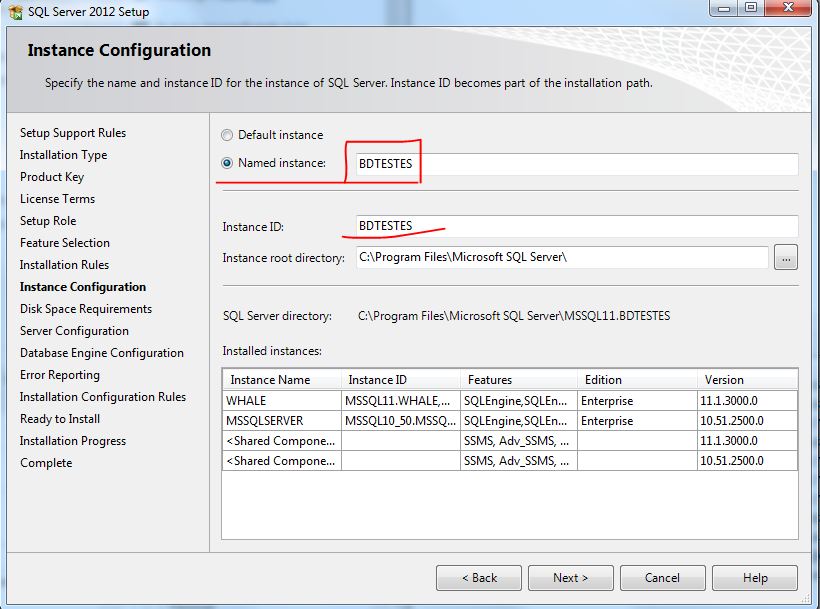
Task: Click the Instance root directory field
Action: click(x=562, y=257)
